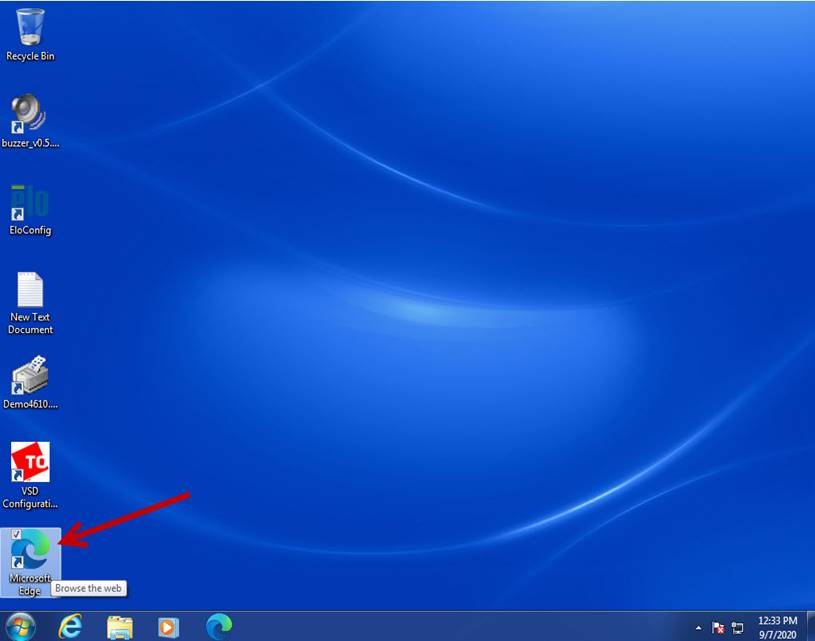
Task: Launch Microsoft Edge from the taskbar
Action: pos(219,626)
